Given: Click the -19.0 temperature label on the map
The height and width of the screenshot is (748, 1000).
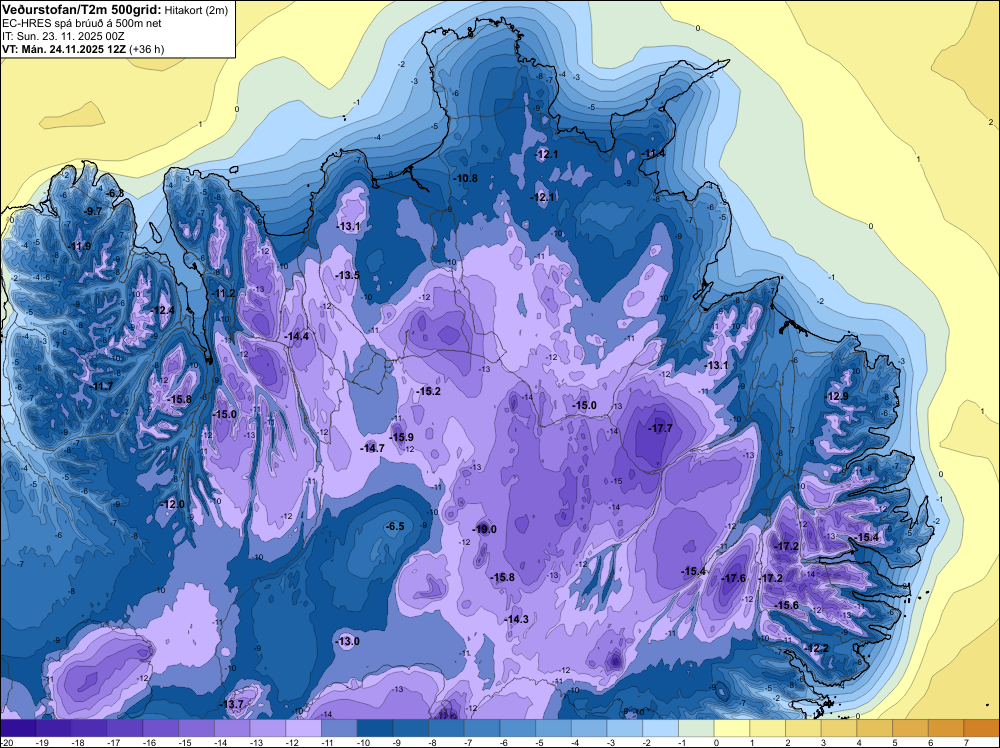Looking at the screenshot, I should pyautogui.click(x=484, y=529).
